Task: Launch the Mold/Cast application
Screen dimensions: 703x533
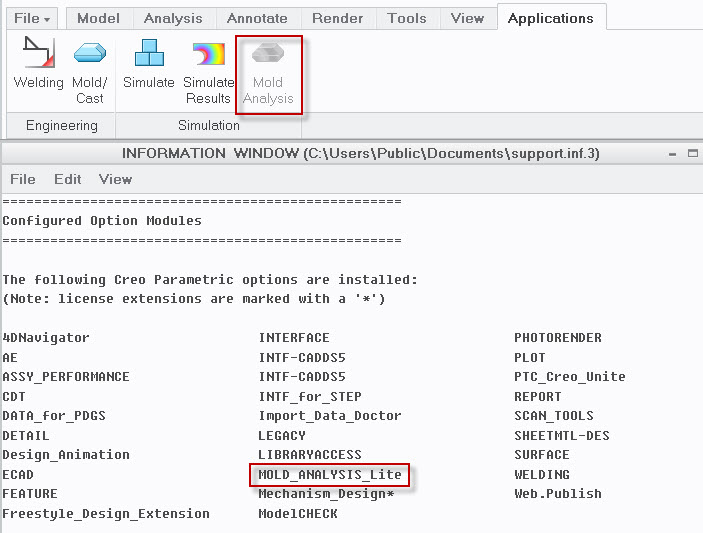Action: (90, 72)
